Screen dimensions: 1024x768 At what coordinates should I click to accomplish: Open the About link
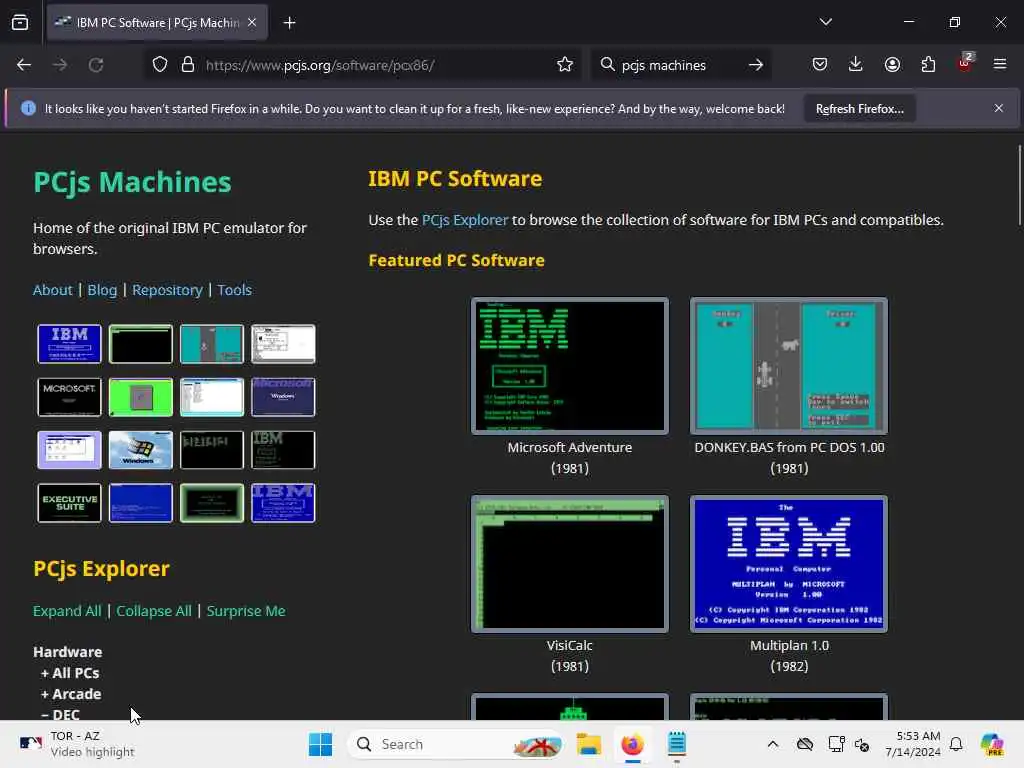(x=52, y=290)
